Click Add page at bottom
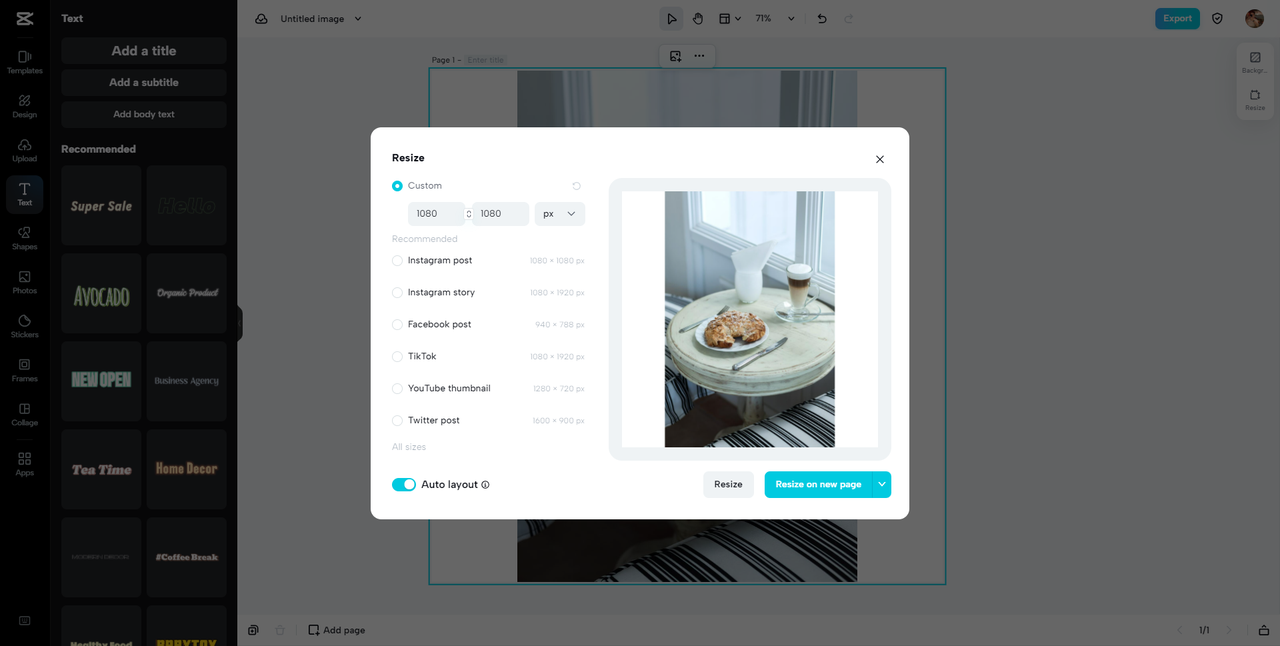Viewport: 1280px width, 646px height. pyautogui.click(x=337, y=630)
